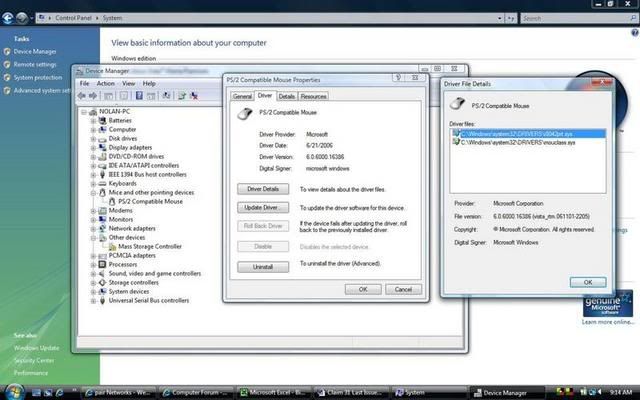This screenshot has width=640, height=400.
Task: Click the shield icon beside Remote settings
Action: click(x=7, y=64)
